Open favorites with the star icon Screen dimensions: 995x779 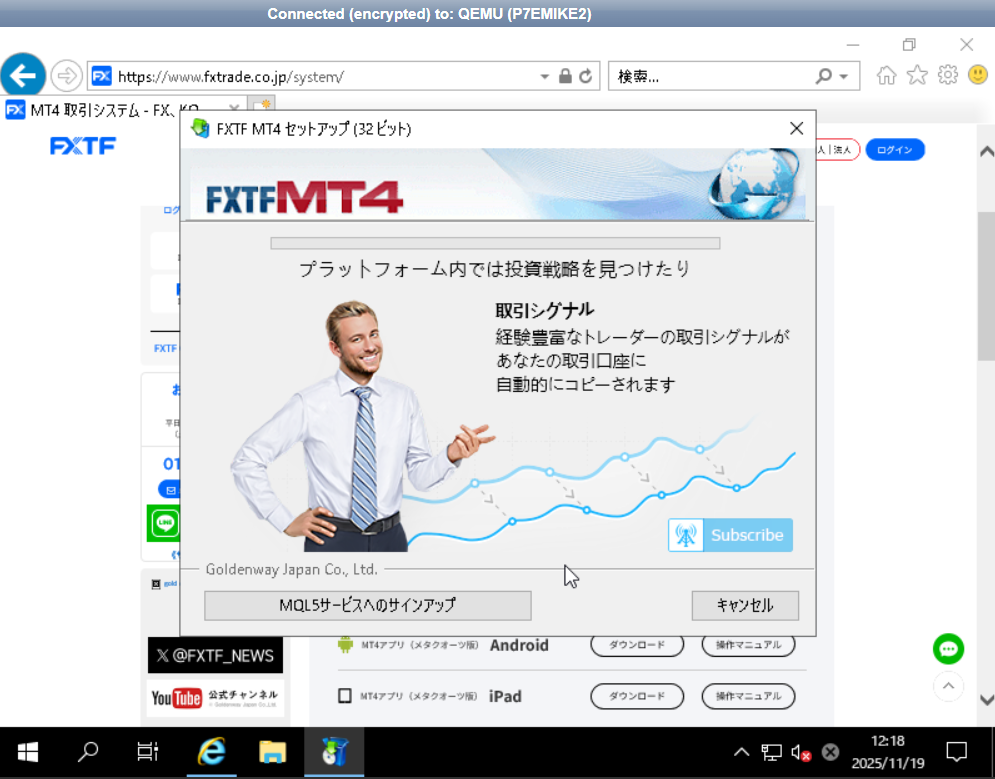tap(917, 75)
